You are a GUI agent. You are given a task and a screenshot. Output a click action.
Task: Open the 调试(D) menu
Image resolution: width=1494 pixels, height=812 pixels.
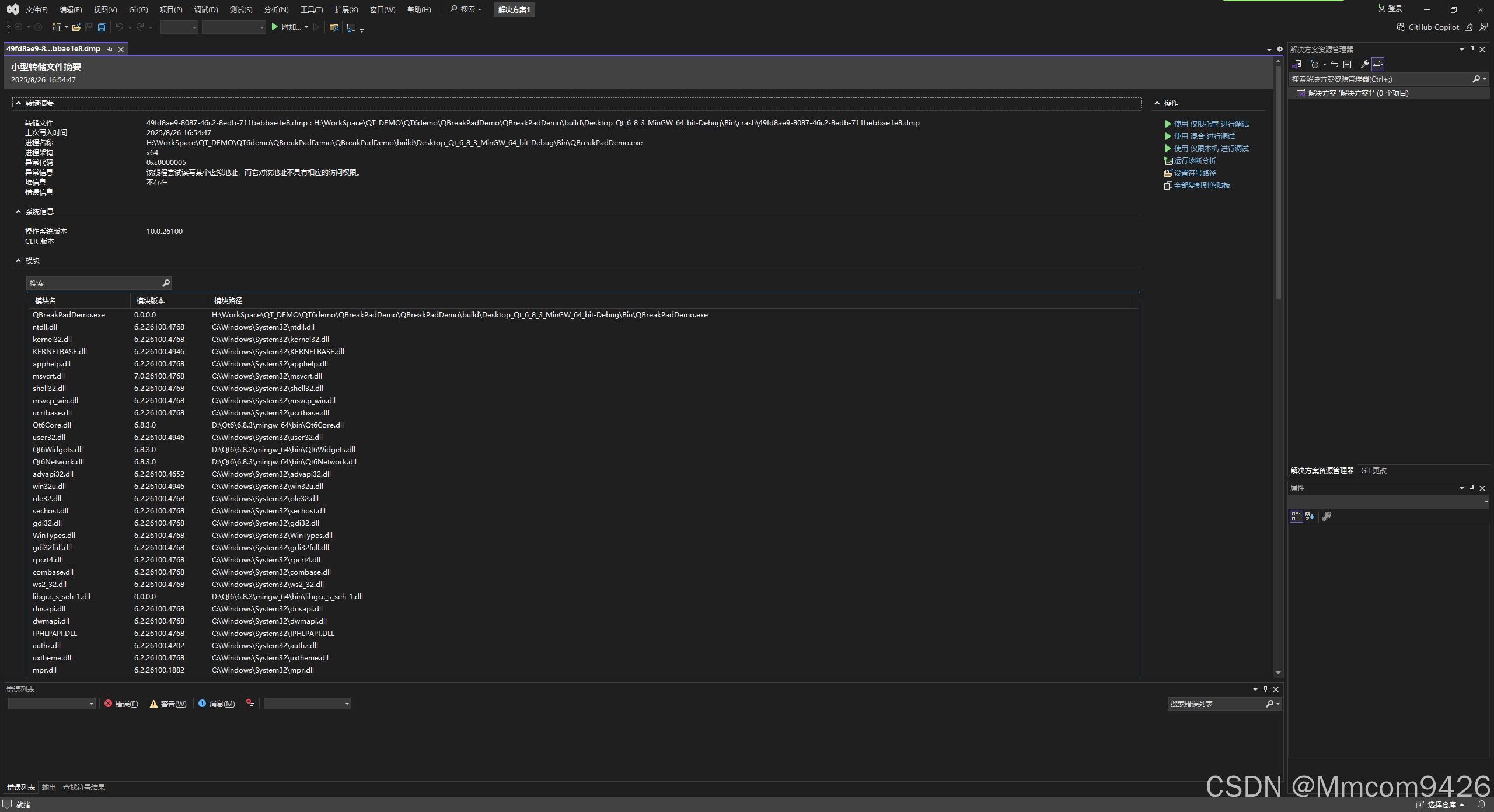205,10
